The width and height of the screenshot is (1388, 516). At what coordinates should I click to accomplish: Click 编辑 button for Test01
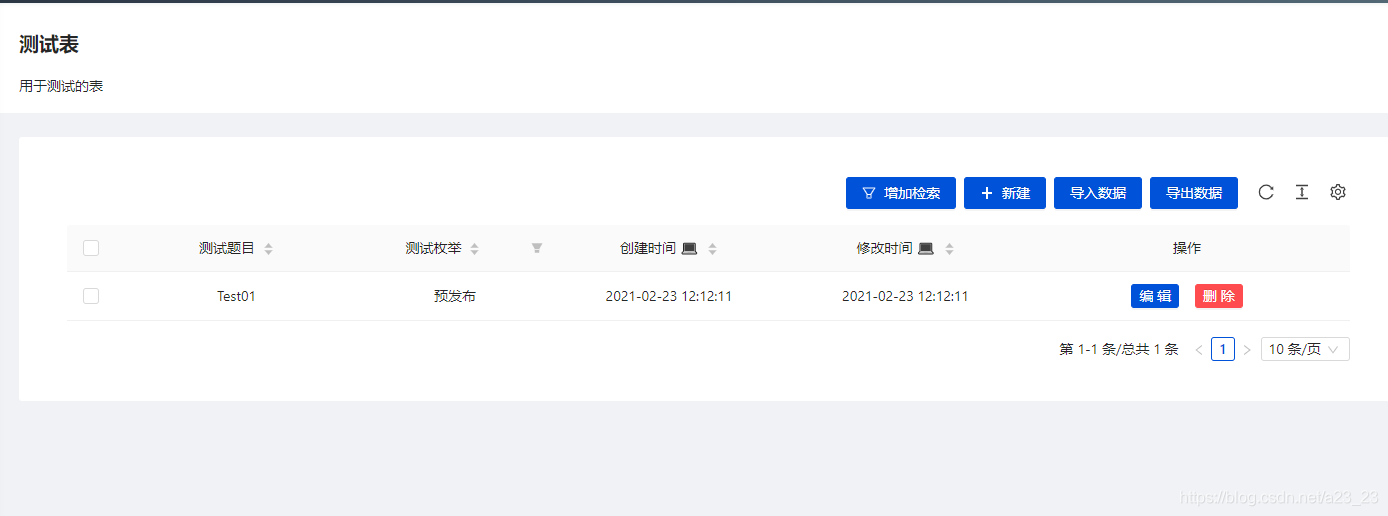1155,296
